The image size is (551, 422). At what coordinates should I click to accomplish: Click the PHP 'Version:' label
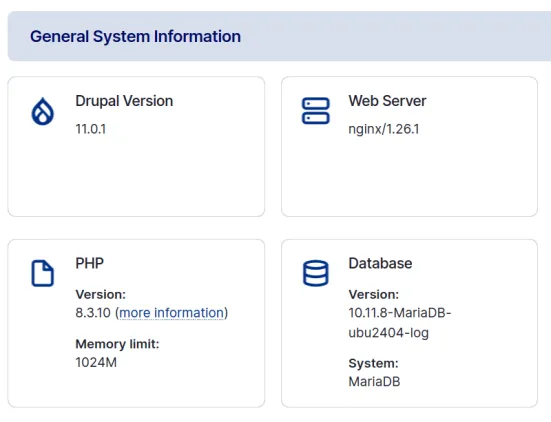[101, 294]
